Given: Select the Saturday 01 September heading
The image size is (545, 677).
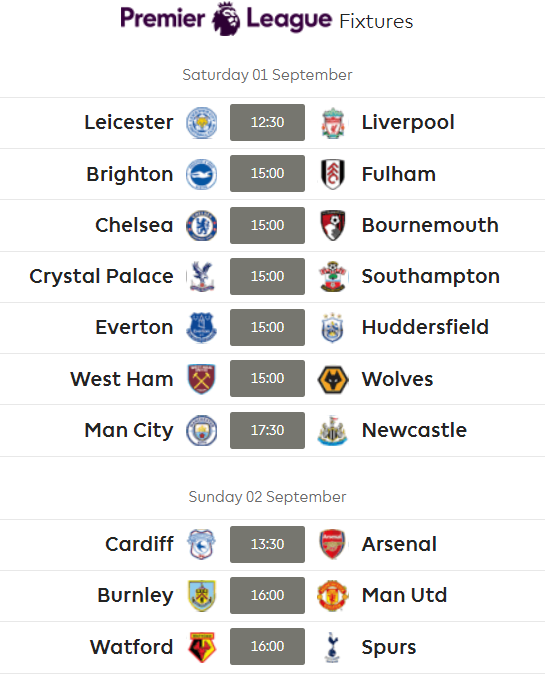Looking at the screenshot, I should pos(267,75).
